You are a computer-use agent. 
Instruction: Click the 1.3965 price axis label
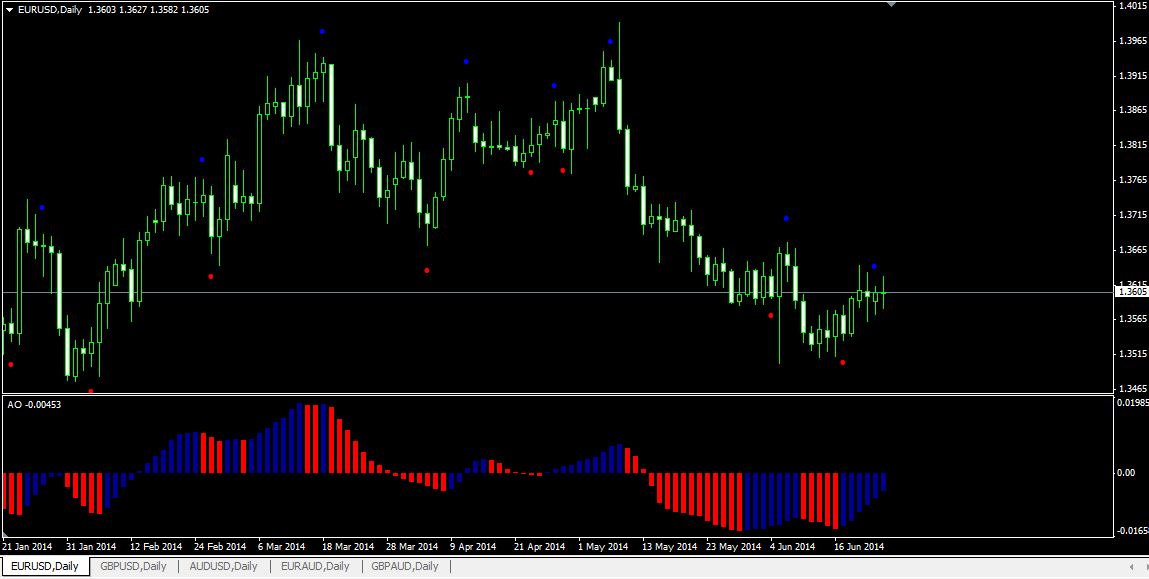[x=1132, y=40]
